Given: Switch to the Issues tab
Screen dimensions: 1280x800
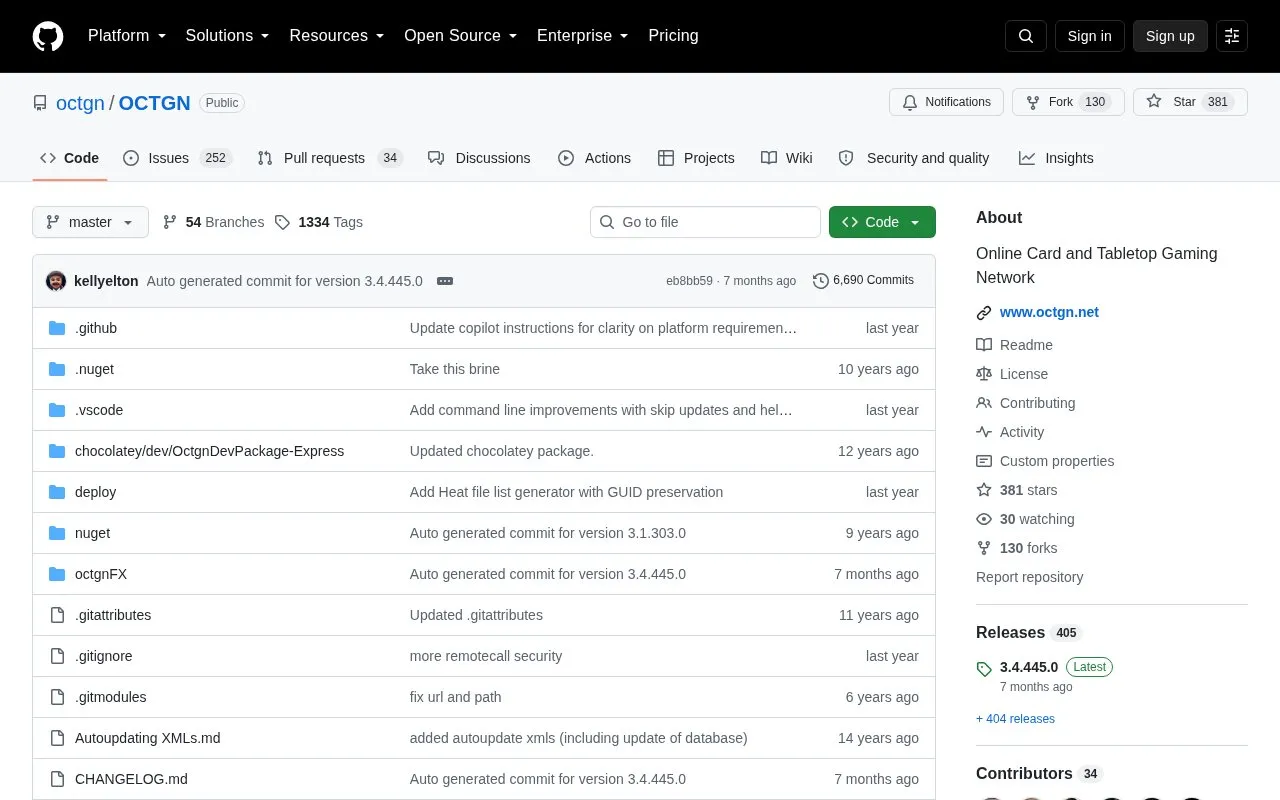Looking at the screenshot, I should 177,158.
